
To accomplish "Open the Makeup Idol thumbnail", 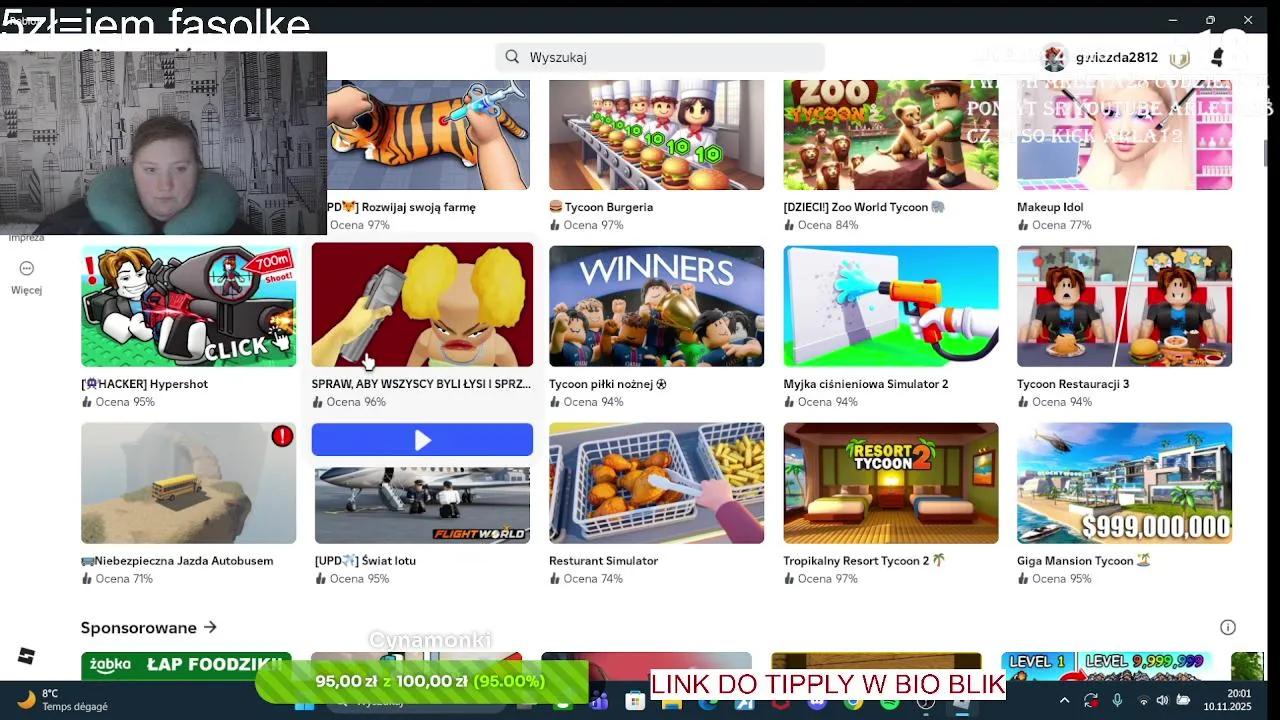I will pyautogui.click(x=1124, y=135).
